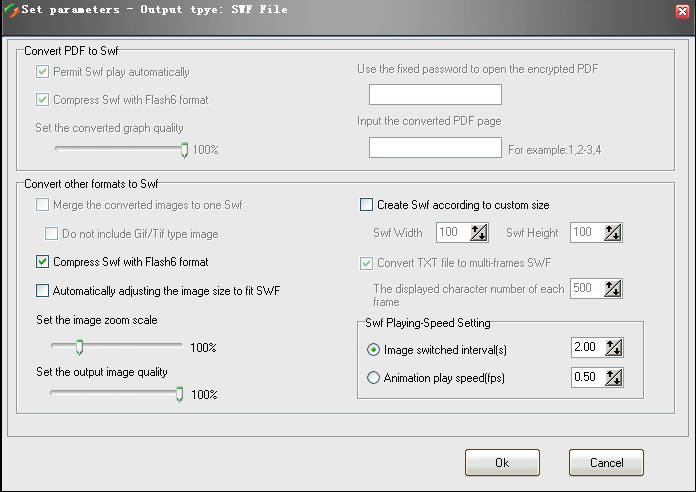Click the Animation play speed spinner
Viewport: 696px width, 492px height.
pos(613,378)
